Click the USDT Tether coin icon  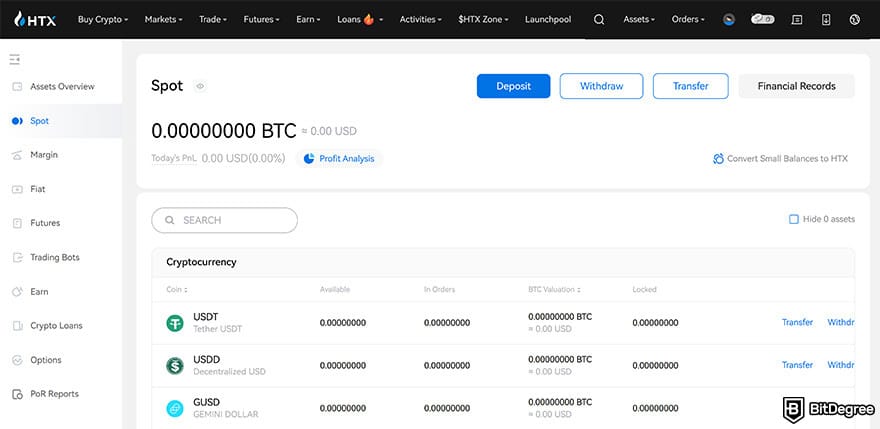pos(175,323)
